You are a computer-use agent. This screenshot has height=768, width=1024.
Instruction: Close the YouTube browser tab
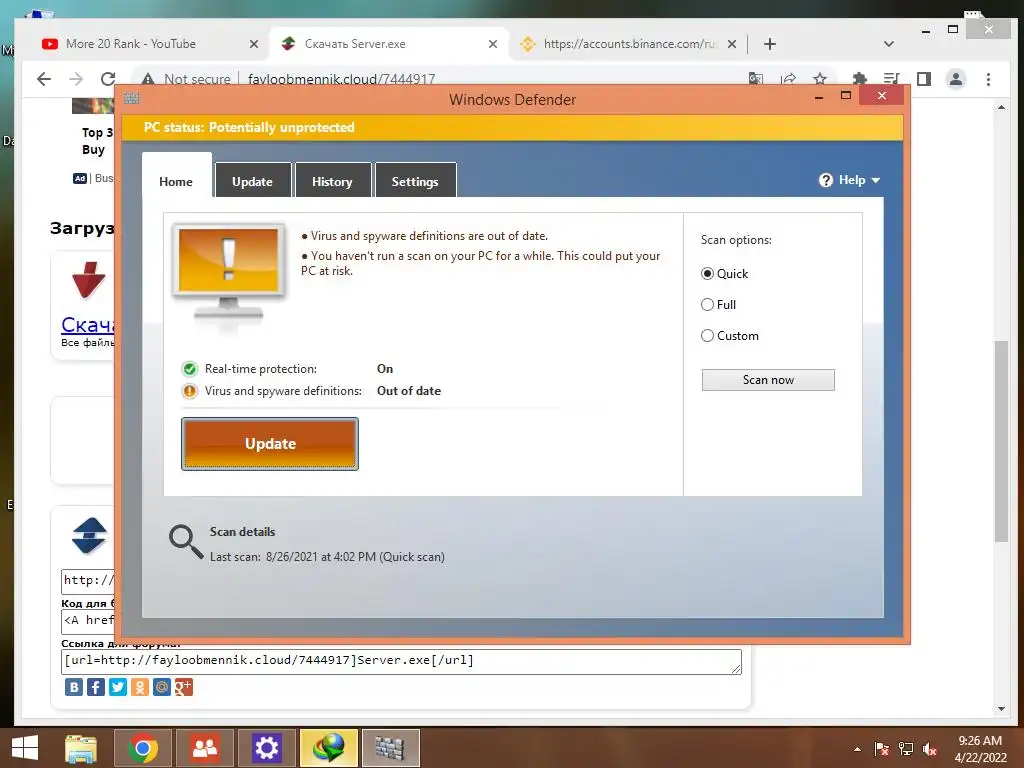(254, 44)
